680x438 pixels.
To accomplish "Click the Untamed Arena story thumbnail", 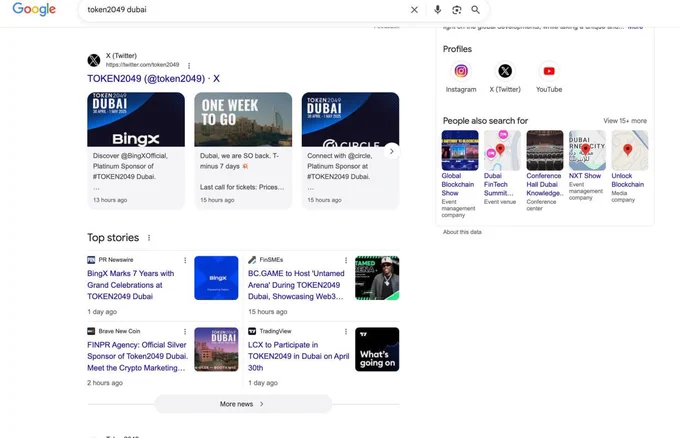I will [377, 278].
